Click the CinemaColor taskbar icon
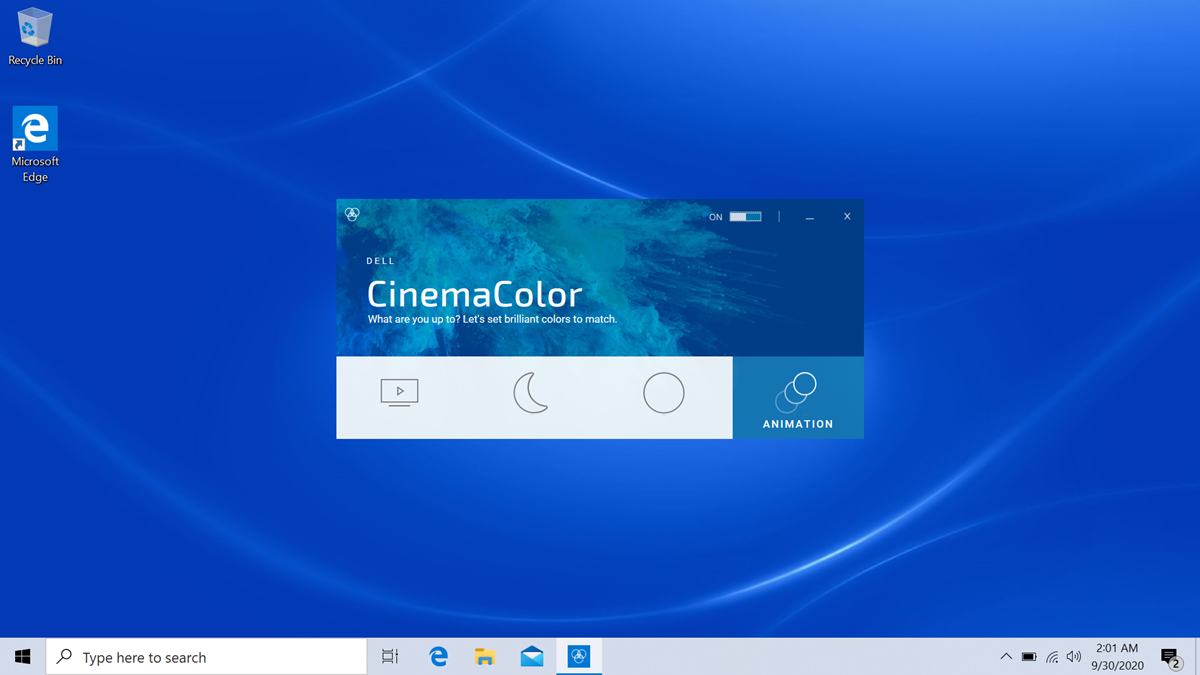Screen dimensions: 1200x675 click(x=579, y=657)
